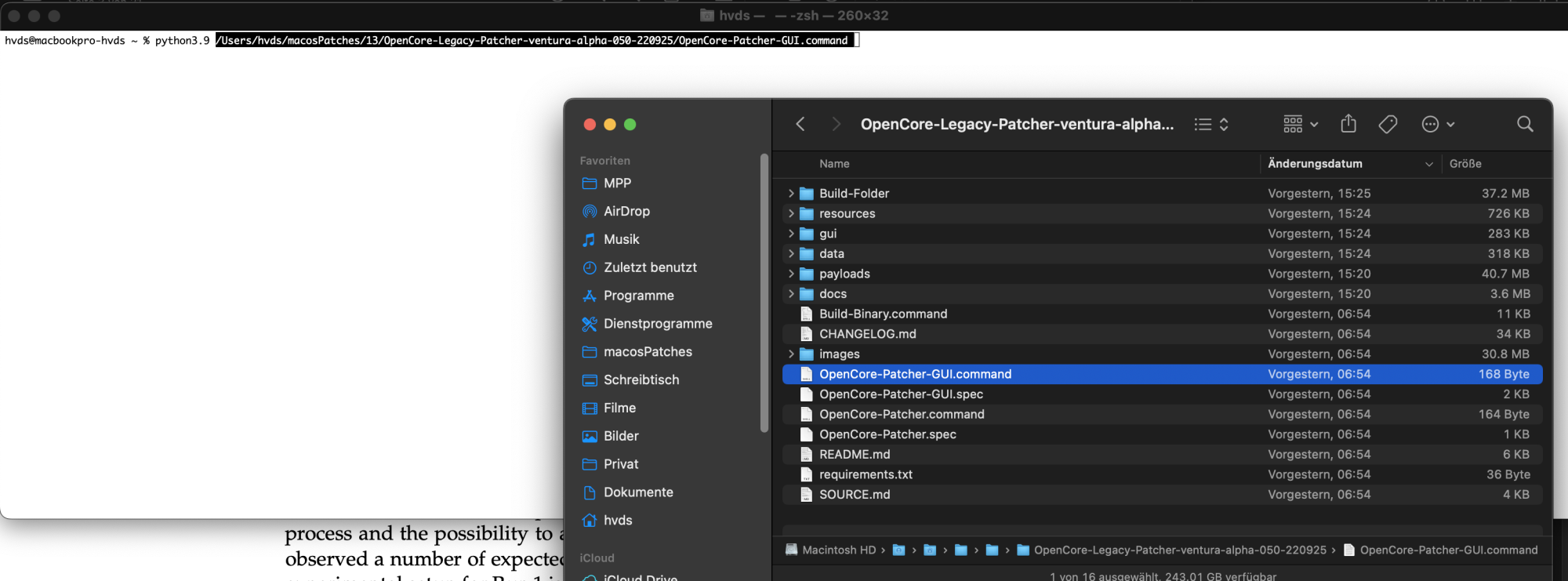This screenshot has height=581, width=1568.
Task: Expand the gui folder disclosure arrow
Action: 791,234
